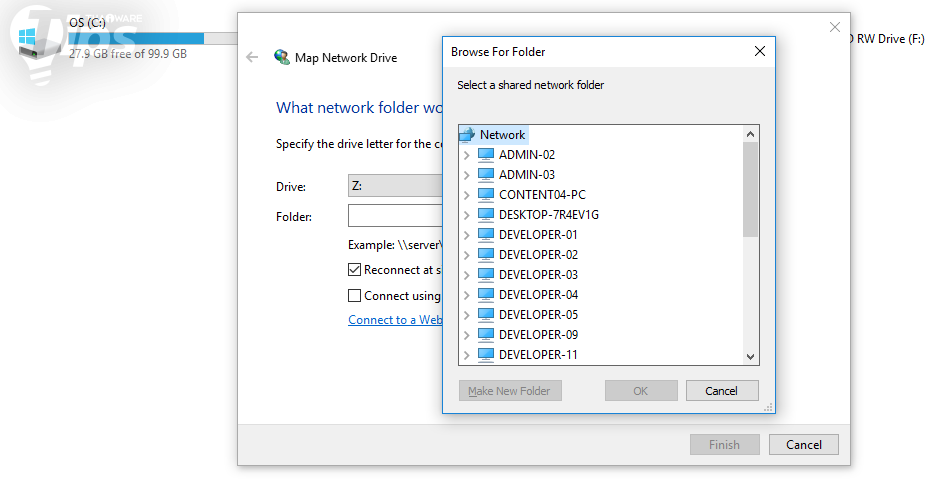Click the Folder path input field
The width and height of the screenshot is (948, 483).
(x=395, y=215)
